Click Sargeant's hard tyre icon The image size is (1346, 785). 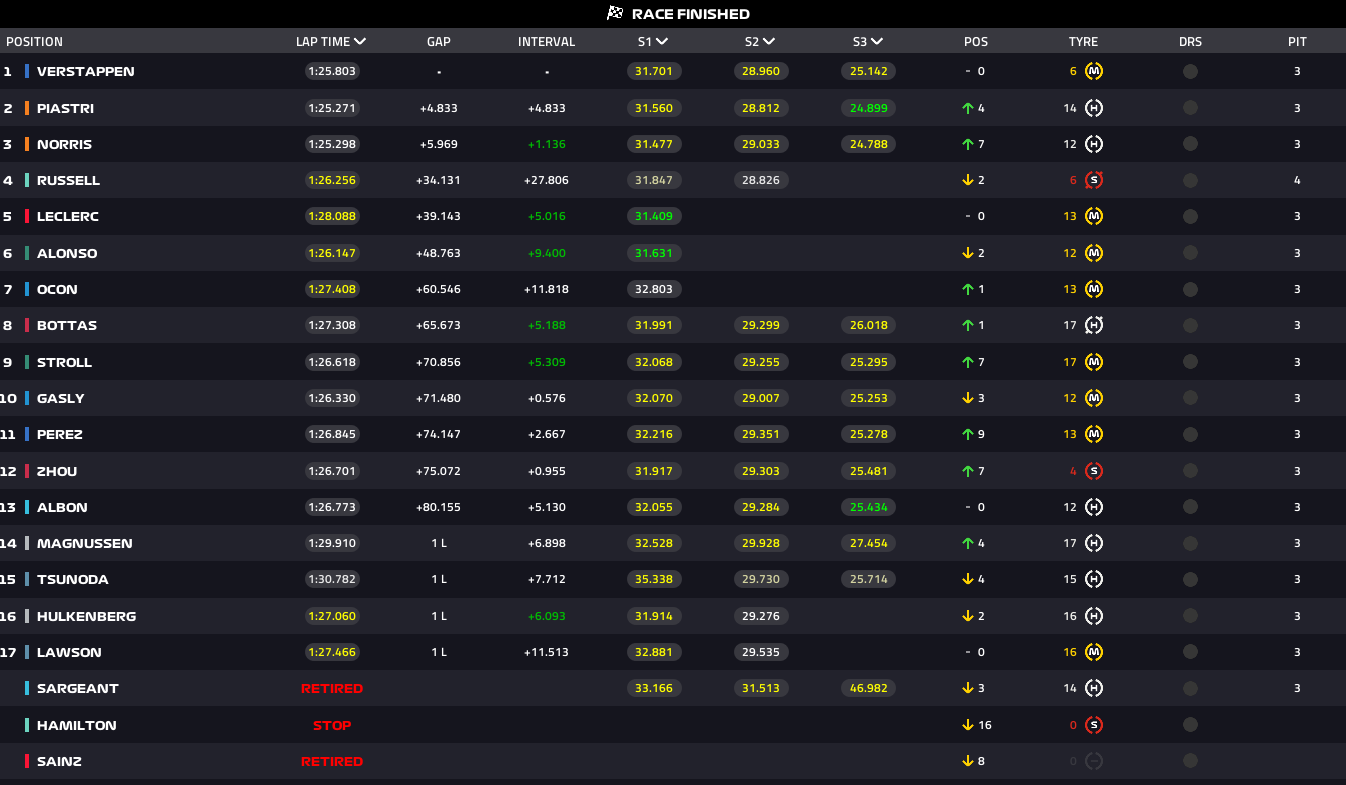[x=1094, y=688]
